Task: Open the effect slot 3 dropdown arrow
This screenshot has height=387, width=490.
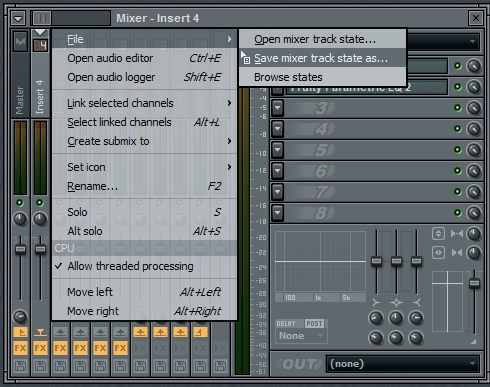Action: (277, 108)
